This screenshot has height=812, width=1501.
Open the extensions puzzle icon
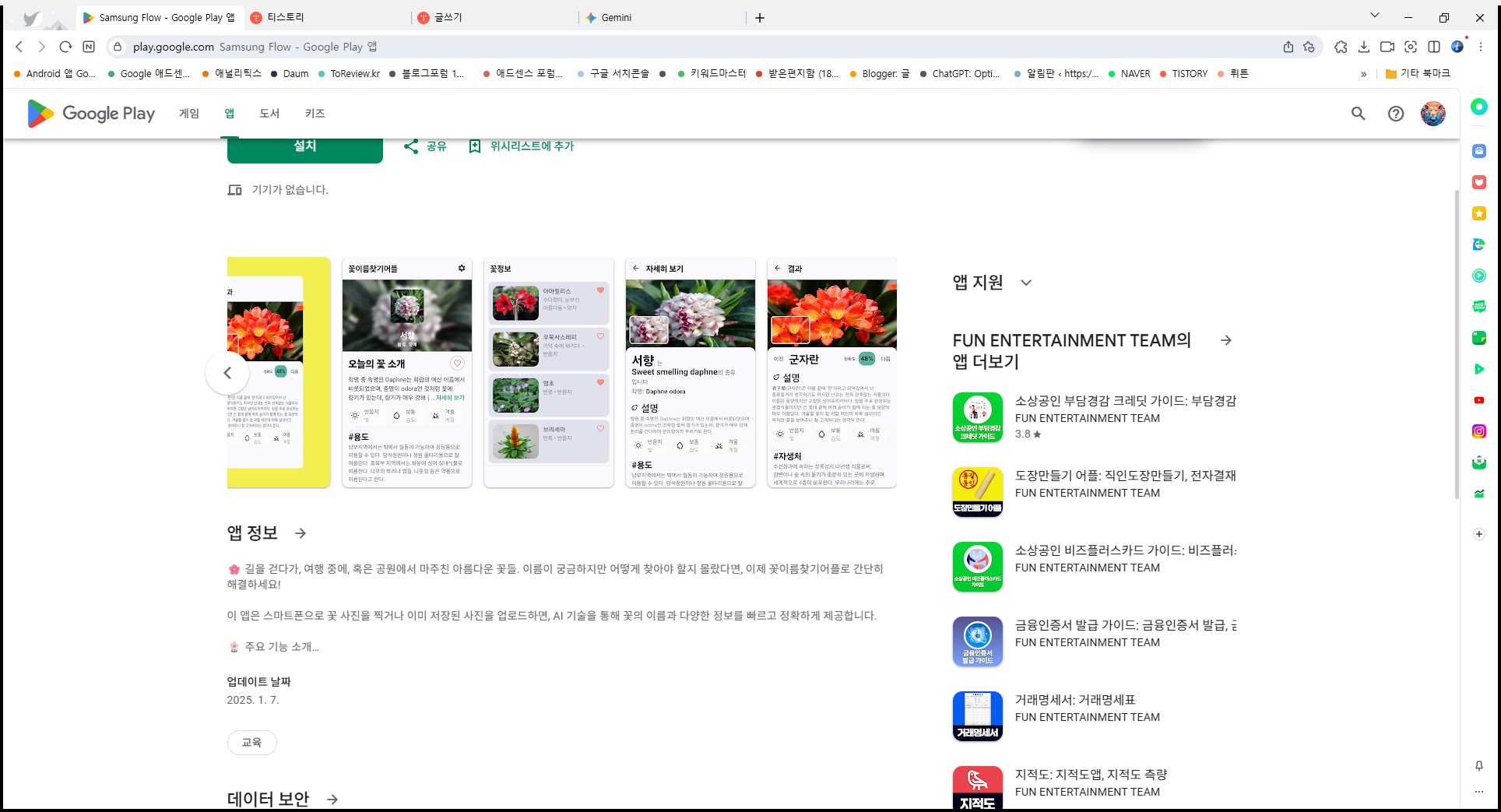1341,47
